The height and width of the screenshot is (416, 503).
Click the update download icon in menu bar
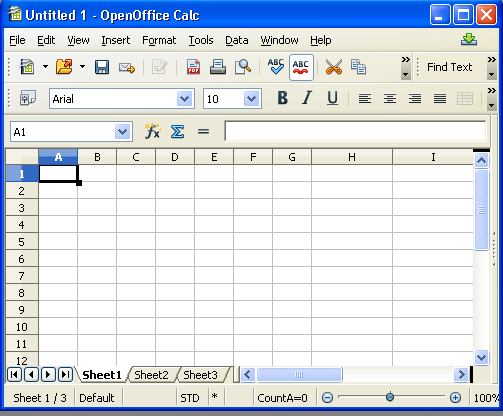pos(469,39)
